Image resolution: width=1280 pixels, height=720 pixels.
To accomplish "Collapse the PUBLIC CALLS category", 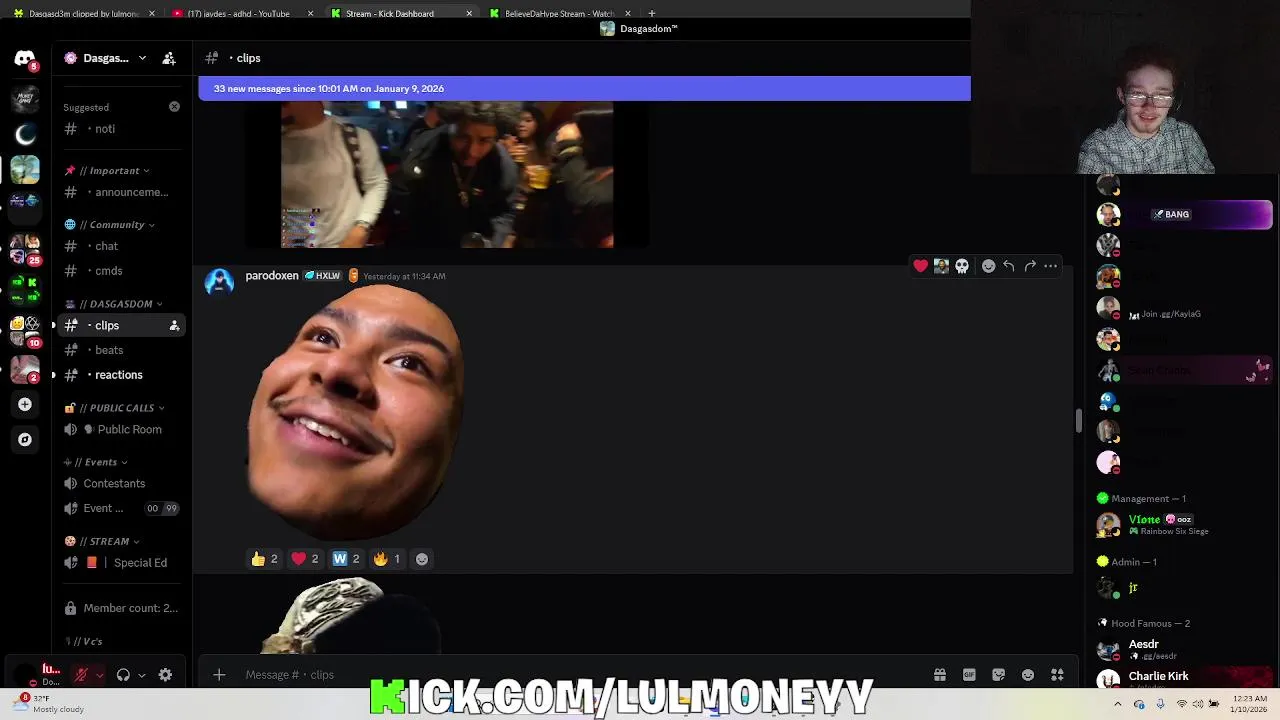I will [x=115, y=408].
